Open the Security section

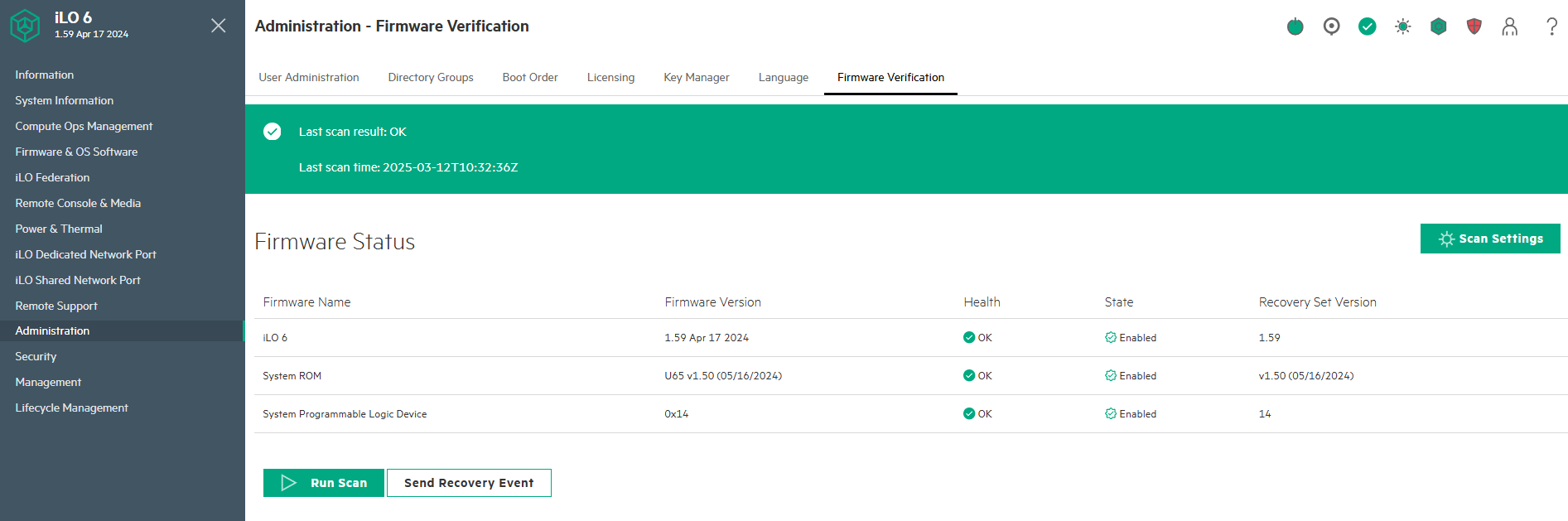tap(36, 356)
